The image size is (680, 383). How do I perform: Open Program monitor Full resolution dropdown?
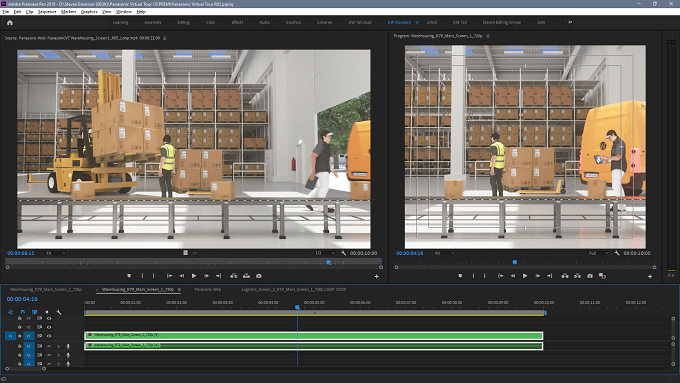[598, 253]
